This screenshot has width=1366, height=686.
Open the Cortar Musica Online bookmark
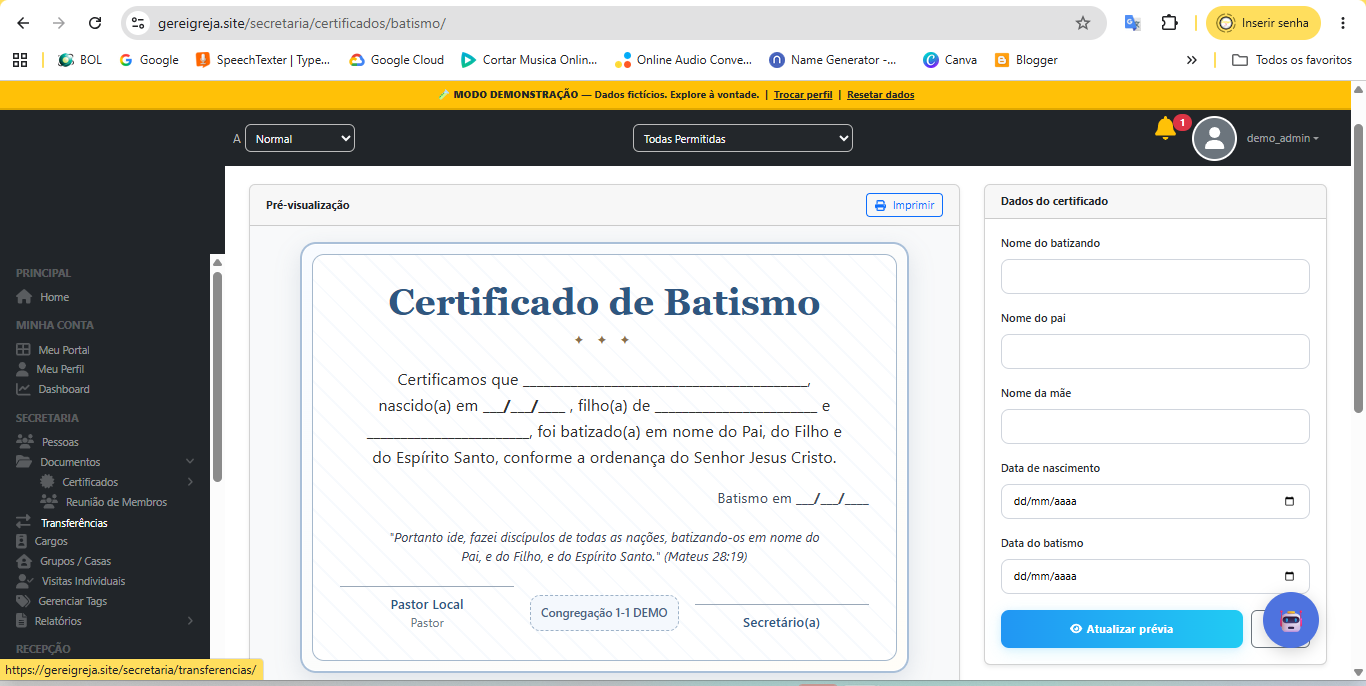(529, 60)
